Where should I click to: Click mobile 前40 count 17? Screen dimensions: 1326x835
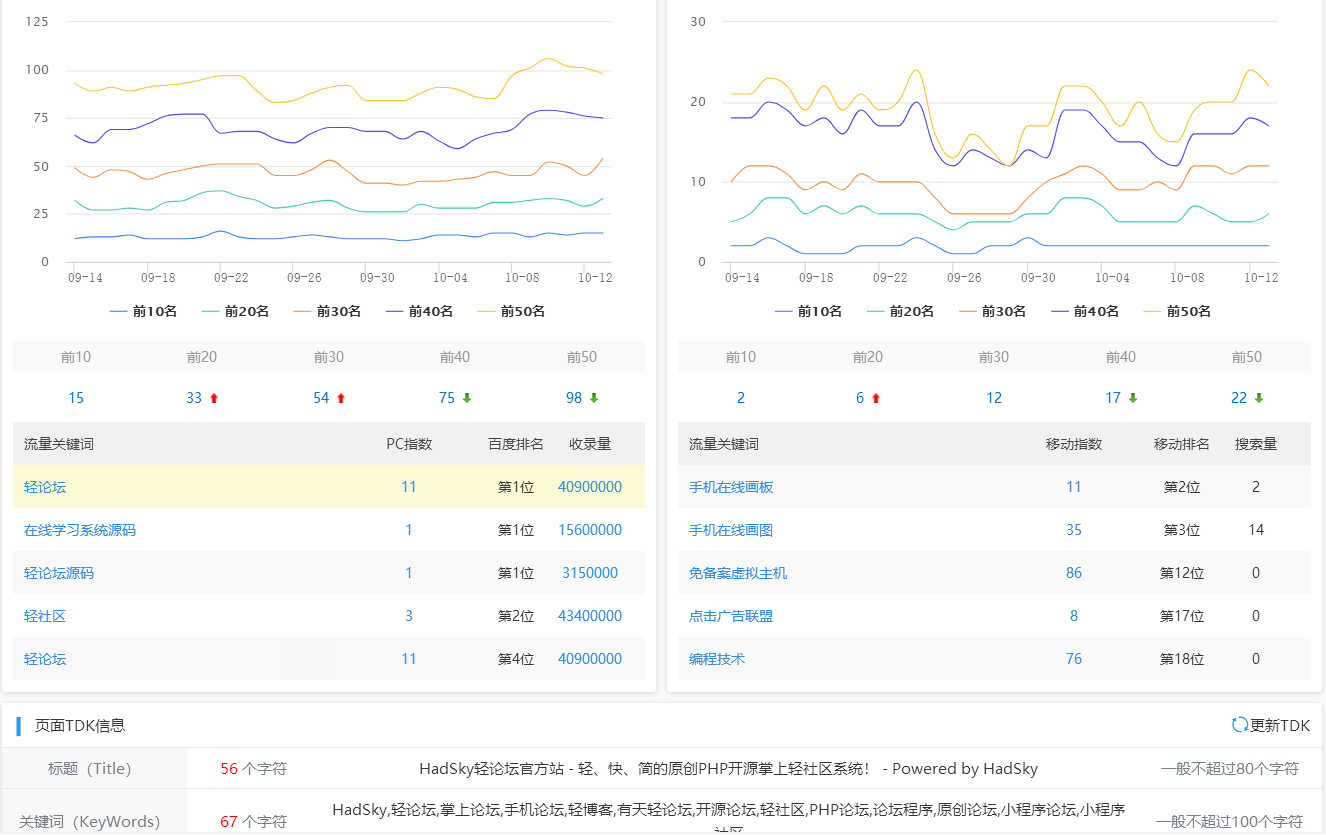[1113, 398]
